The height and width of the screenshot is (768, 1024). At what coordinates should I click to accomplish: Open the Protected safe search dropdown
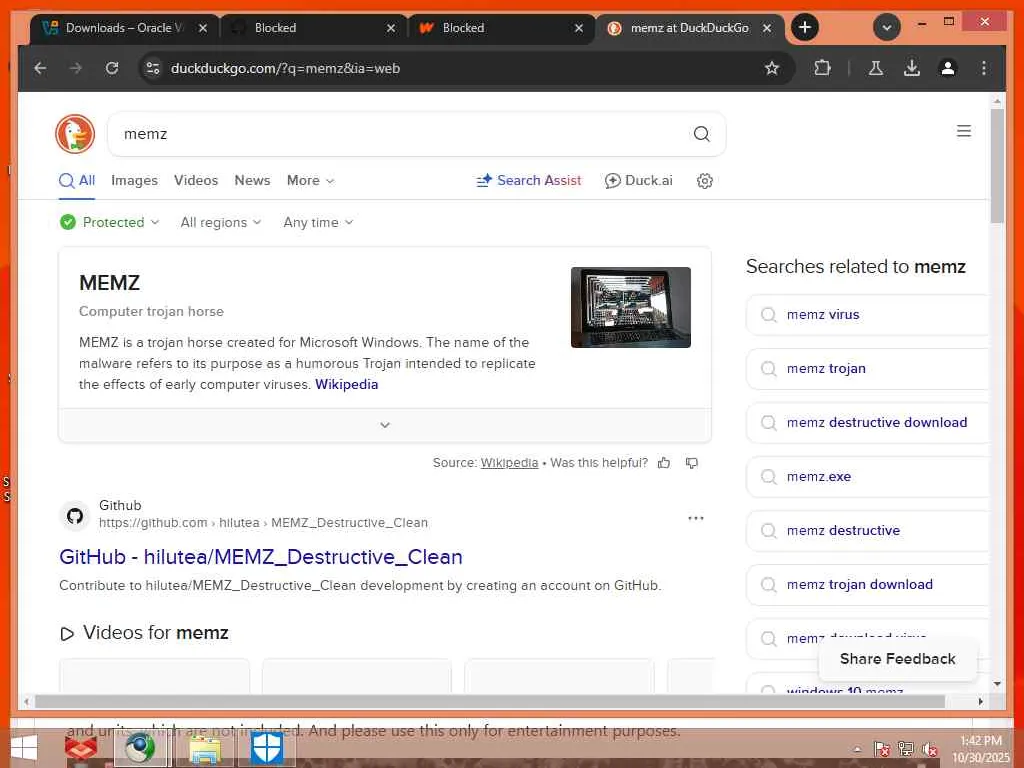[109, 223]
